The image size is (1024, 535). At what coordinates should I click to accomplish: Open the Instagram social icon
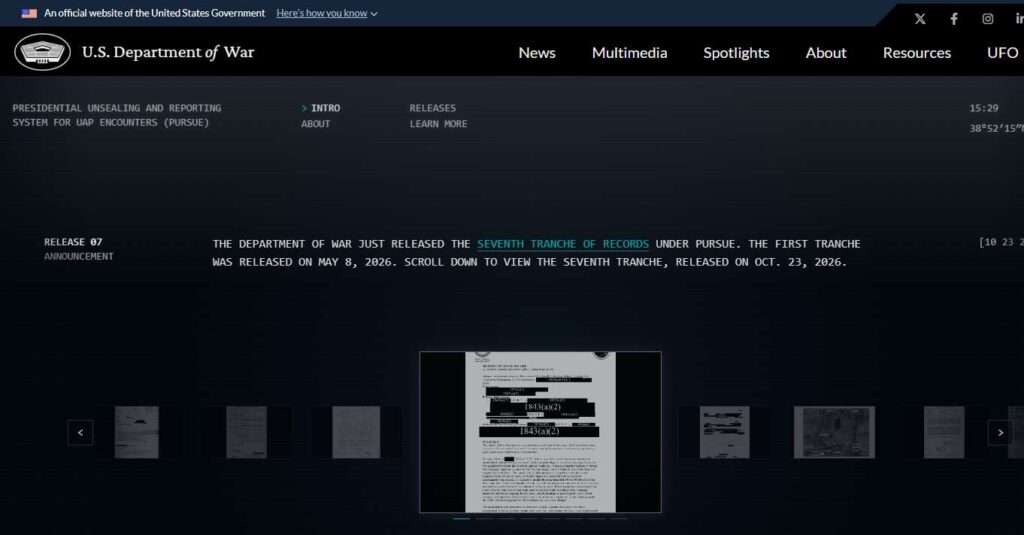point(987,19)
